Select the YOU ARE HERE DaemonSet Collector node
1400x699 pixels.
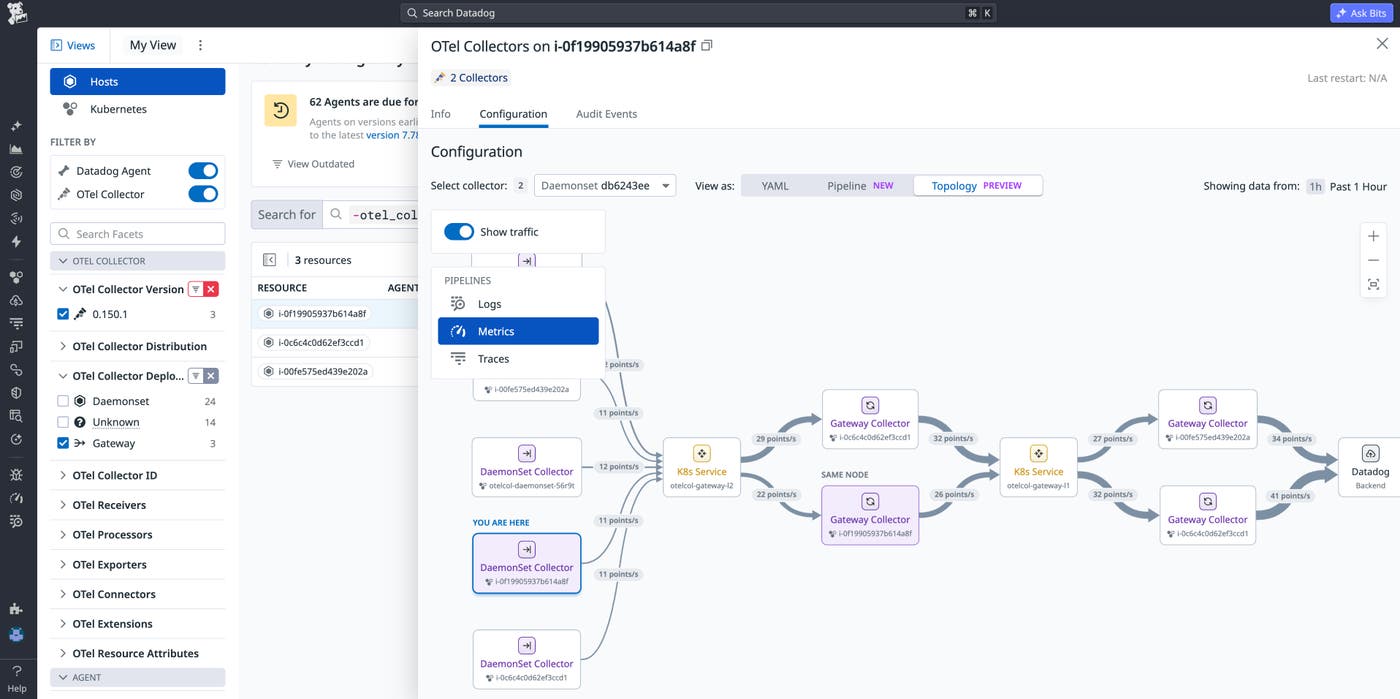pyautogui.click(x=526, y=563)
